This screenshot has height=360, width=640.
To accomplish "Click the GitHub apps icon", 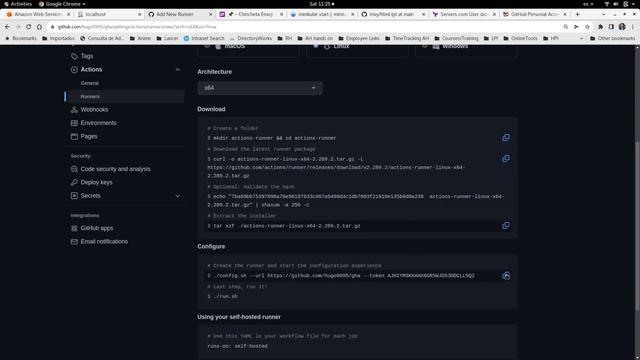I will point(74,229).
